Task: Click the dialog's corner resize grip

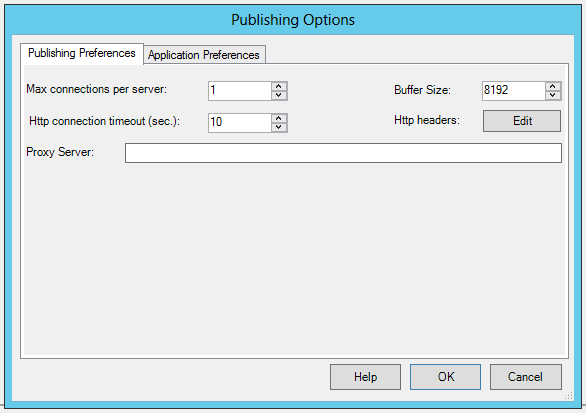Action: [568, 396]
